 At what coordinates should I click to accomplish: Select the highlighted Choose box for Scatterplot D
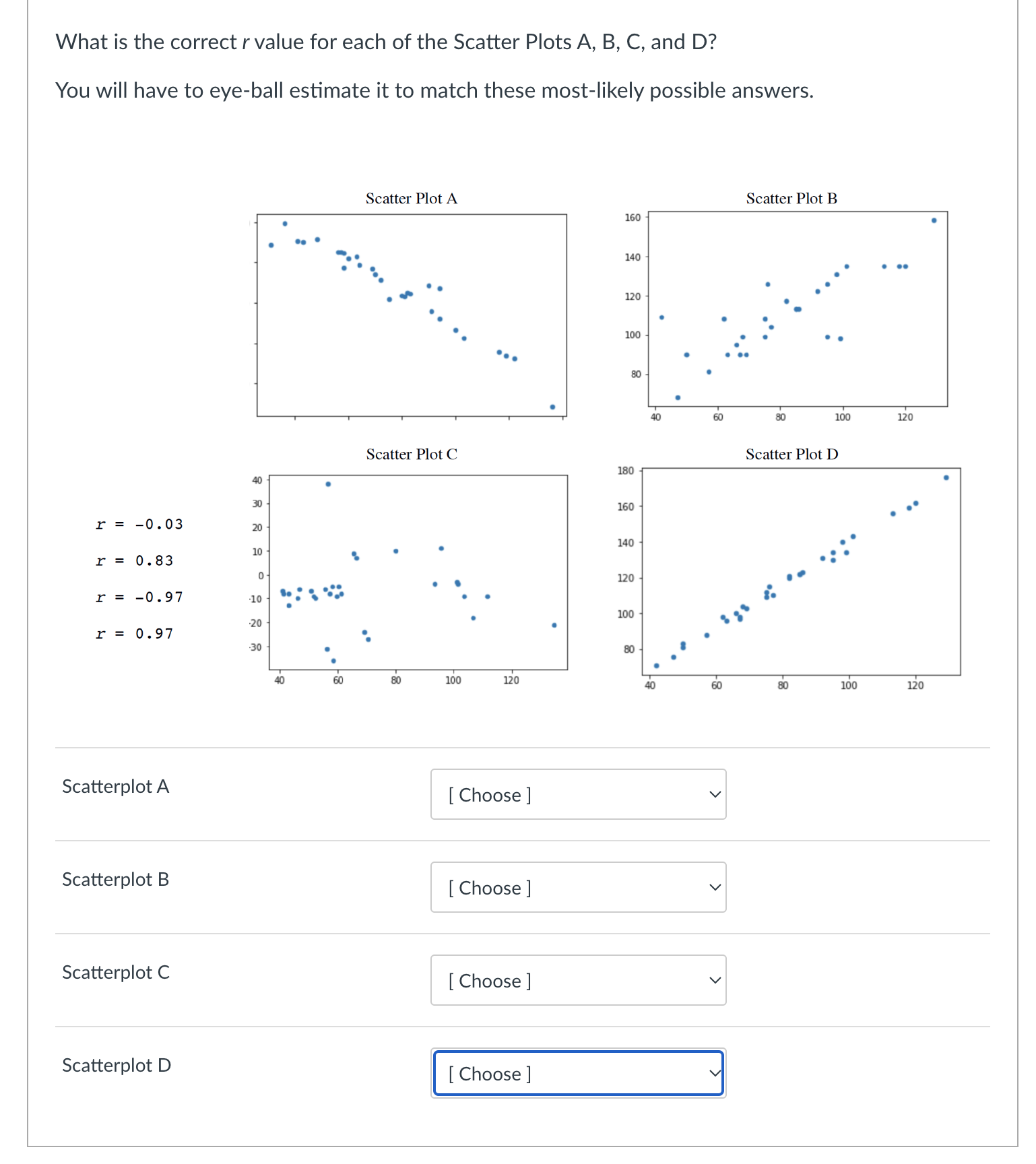tap(578, 1074)
